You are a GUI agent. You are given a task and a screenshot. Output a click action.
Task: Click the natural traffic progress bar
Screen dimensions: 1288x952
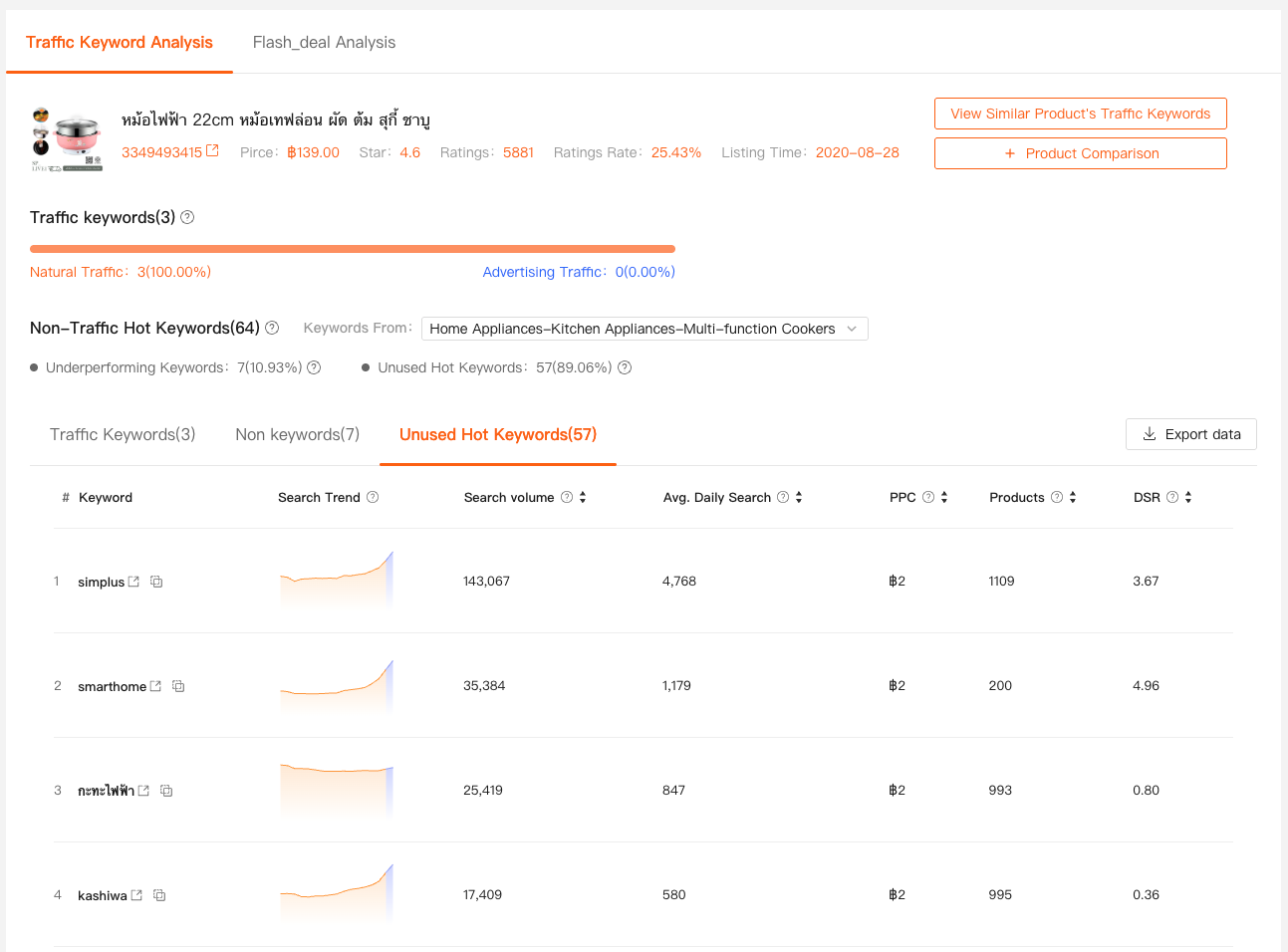point(353,249)
